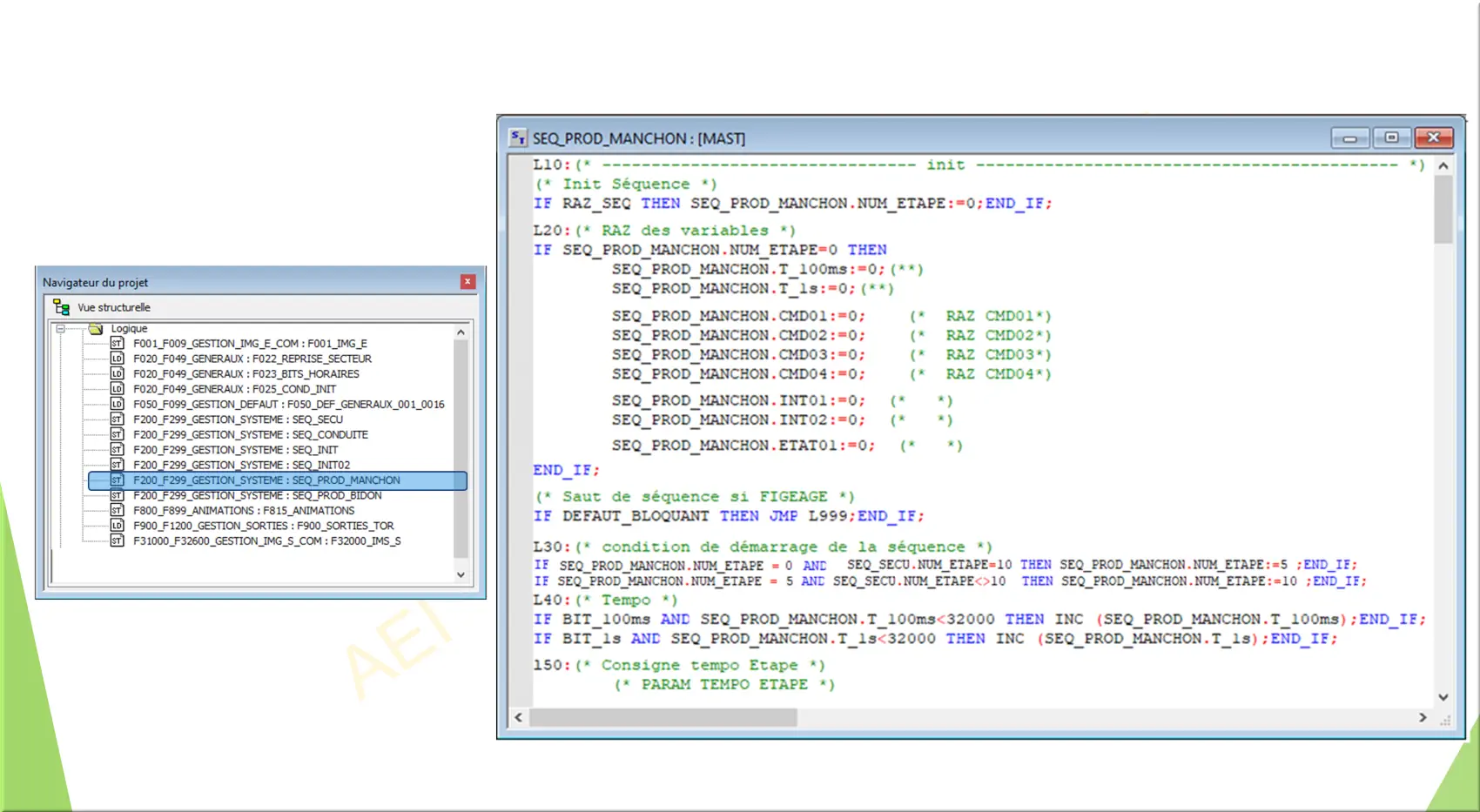Click the Vue structurelle icon
Image resolution: width=1480 pixels, height=812 pixels.
(61, 307)
